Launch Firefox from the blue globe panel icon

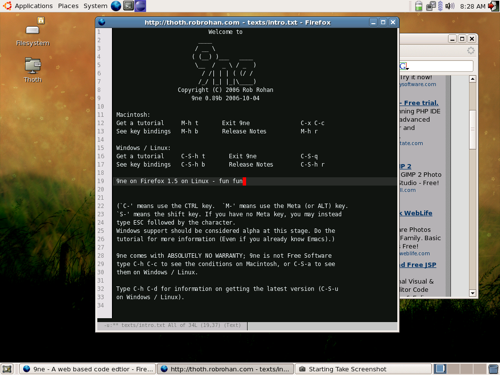pos(116,6)
